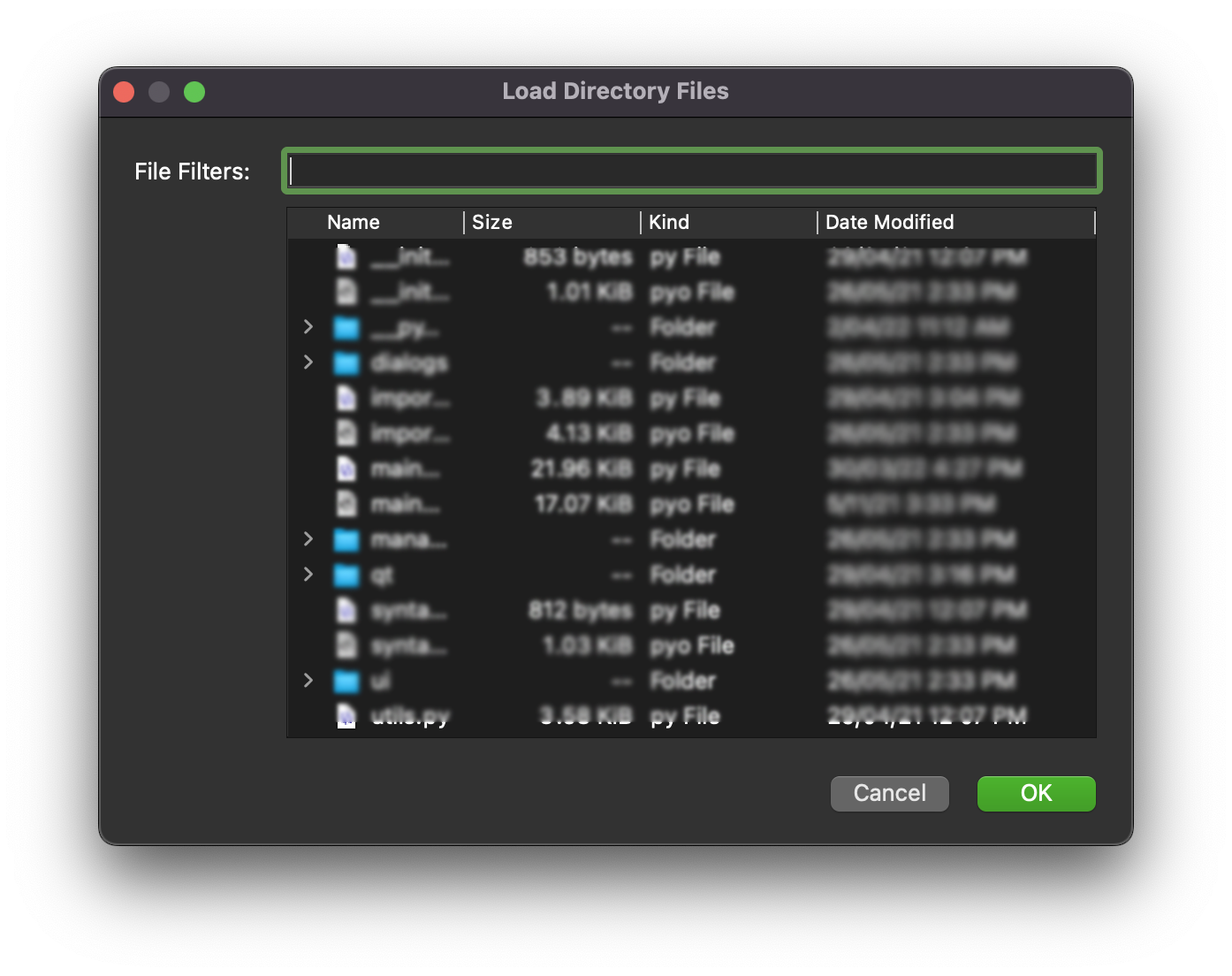This screenshot has width=1232, height=976.
Task: Expand the qt folder chevron
Action: [308, 575]
